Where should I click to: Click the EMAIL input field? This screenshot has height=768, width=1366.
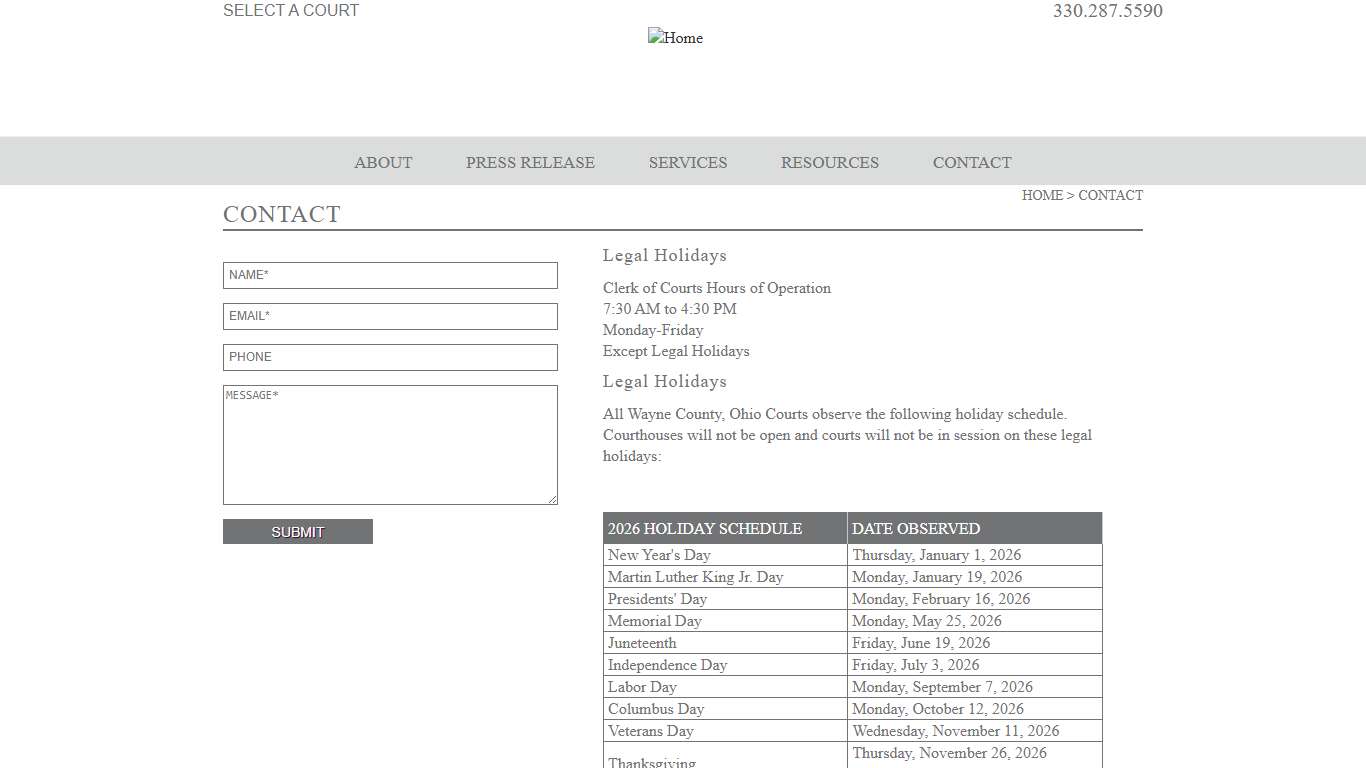click(x=390, y=316)
